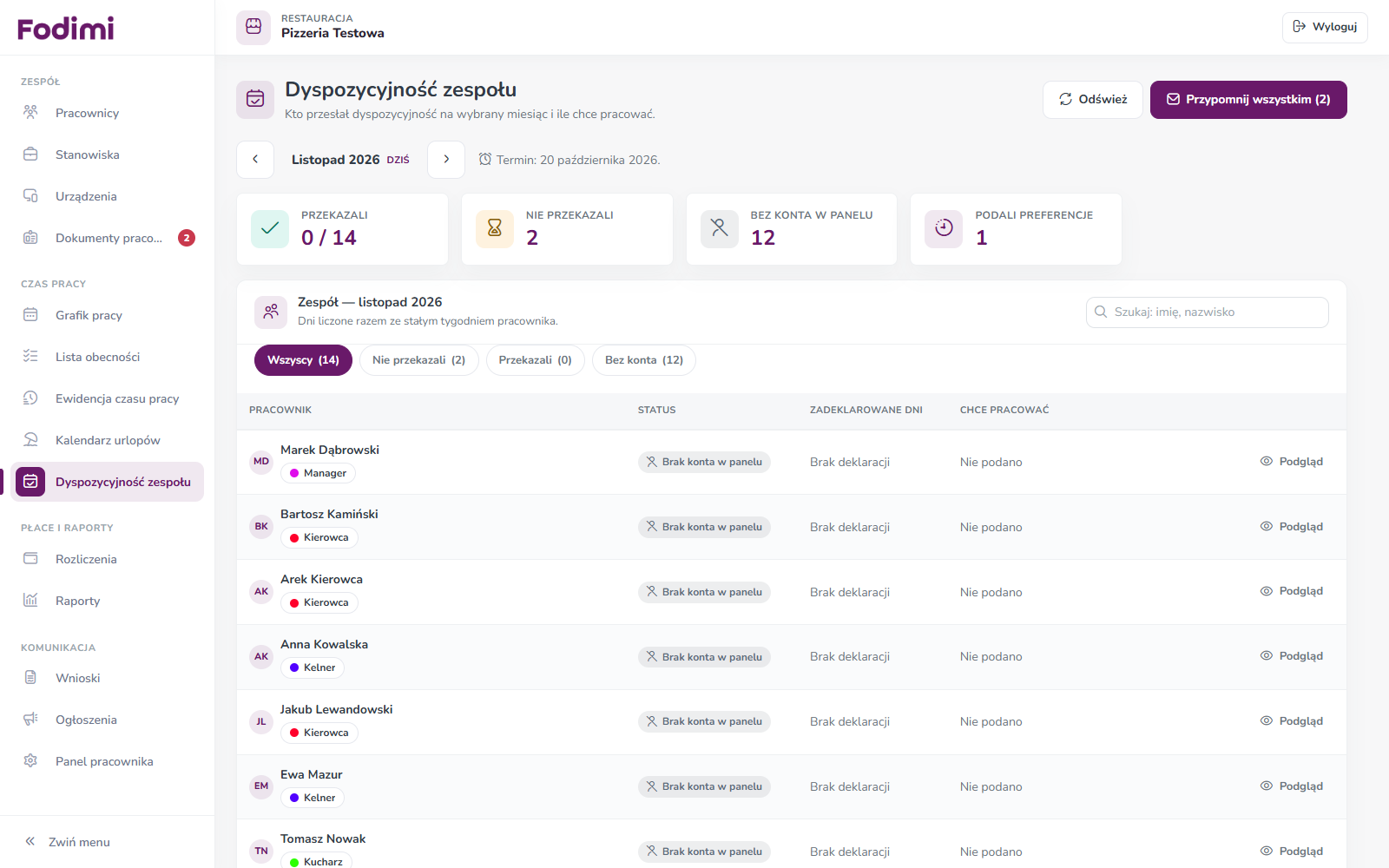Open Panel pracownika settings
Viewport: 1389px width, 868px height.
[108, 761]
